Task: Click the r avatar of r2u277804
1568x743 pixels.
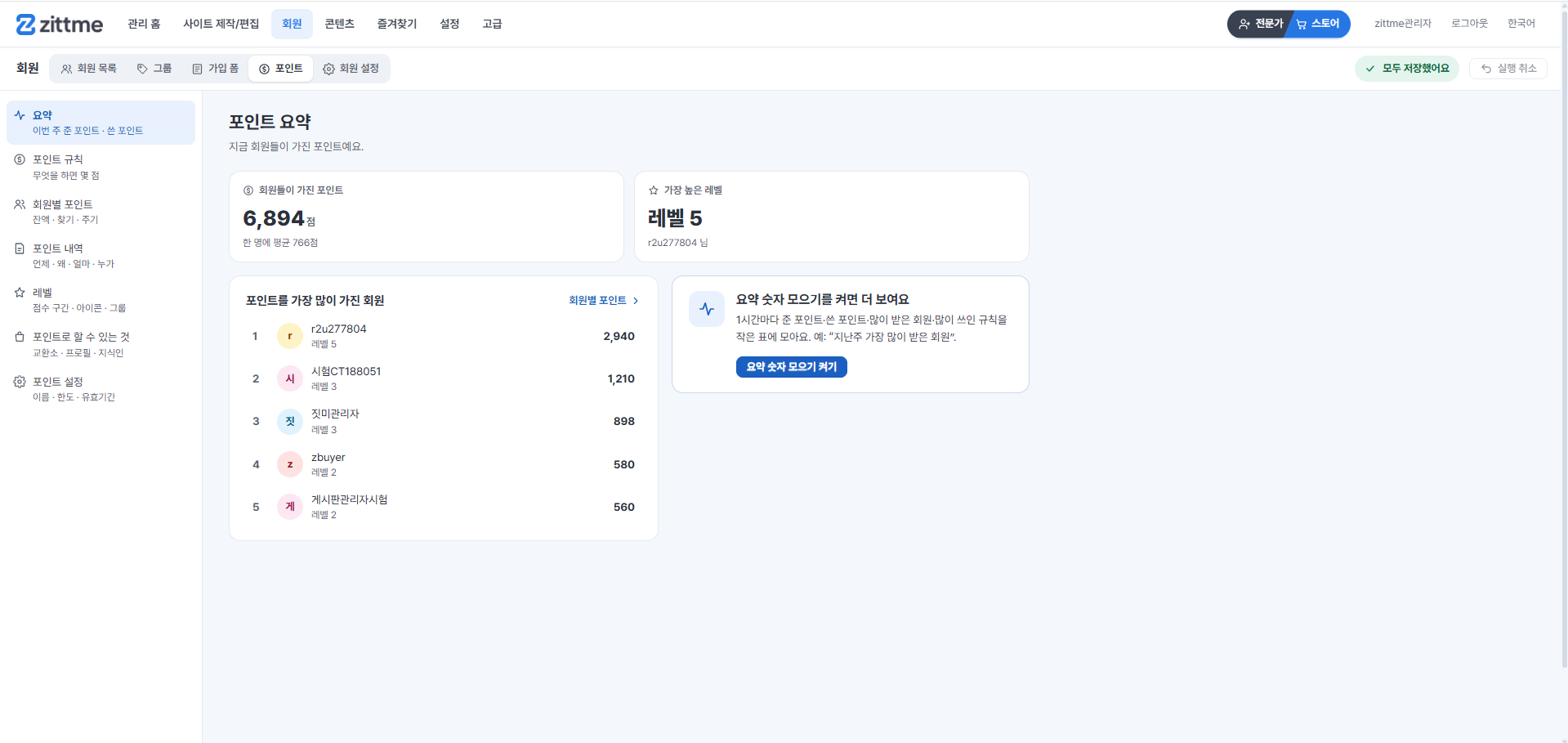Action: point(290,336)
